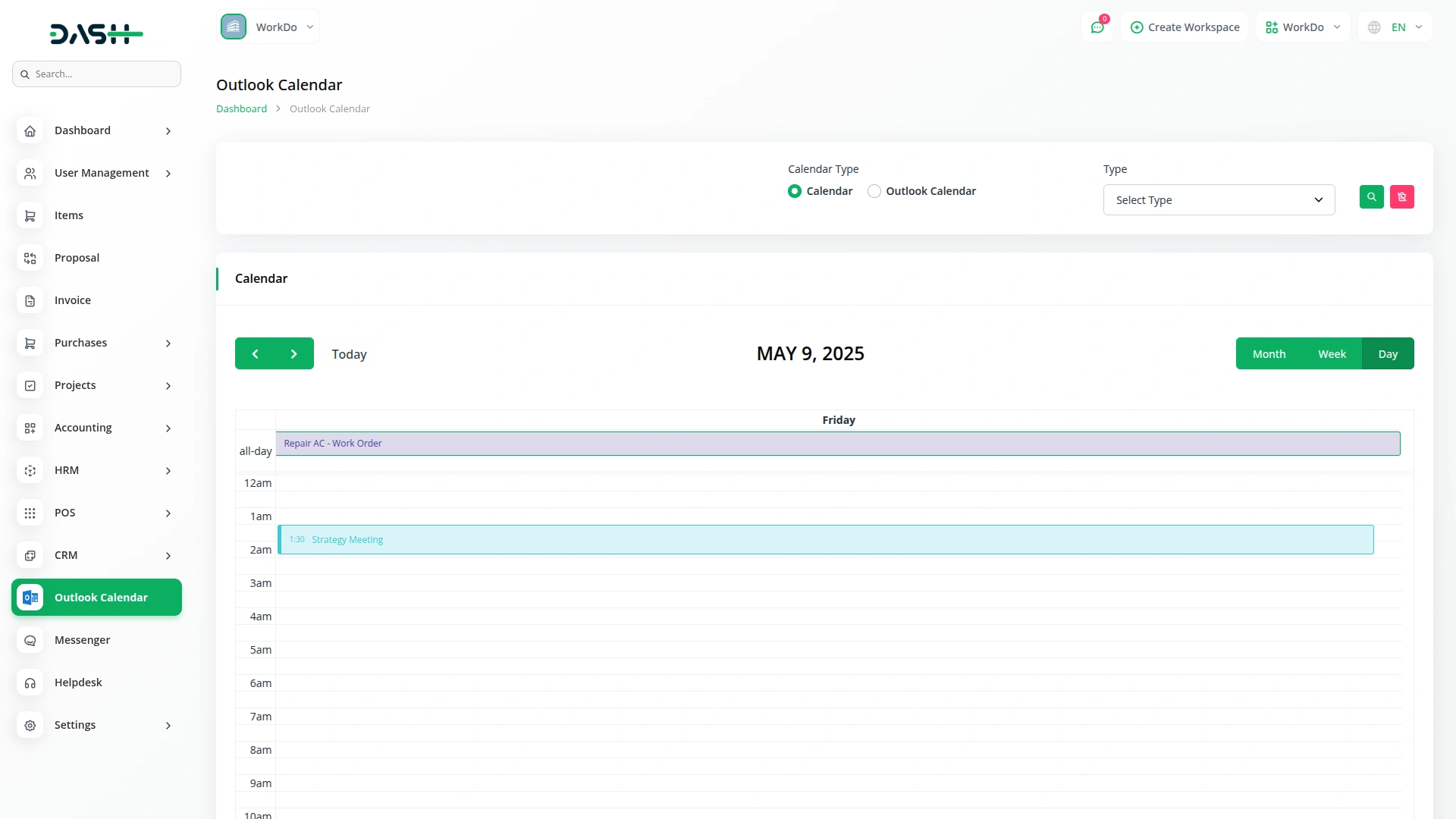Switch to Month view
The width and height of the screenshot is (1456, 819).
(1269, 354)
